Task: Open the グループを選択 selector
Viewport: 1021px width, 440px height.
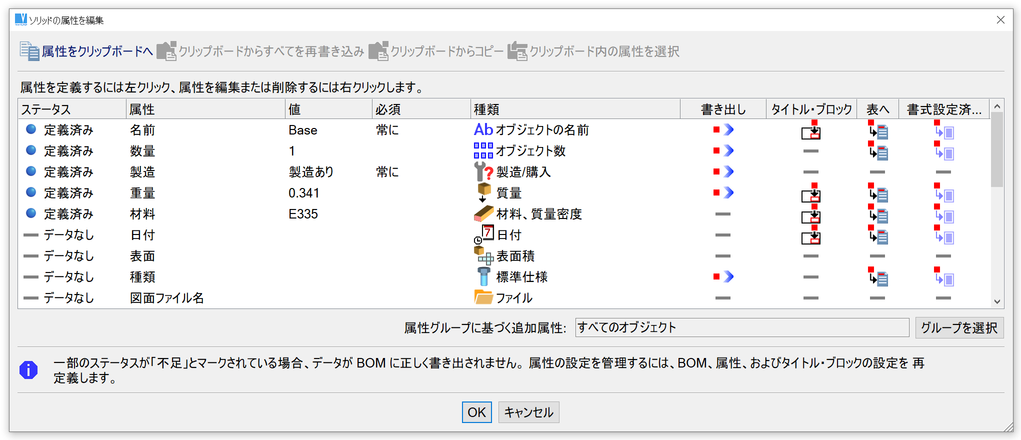Action: [959, 327]
